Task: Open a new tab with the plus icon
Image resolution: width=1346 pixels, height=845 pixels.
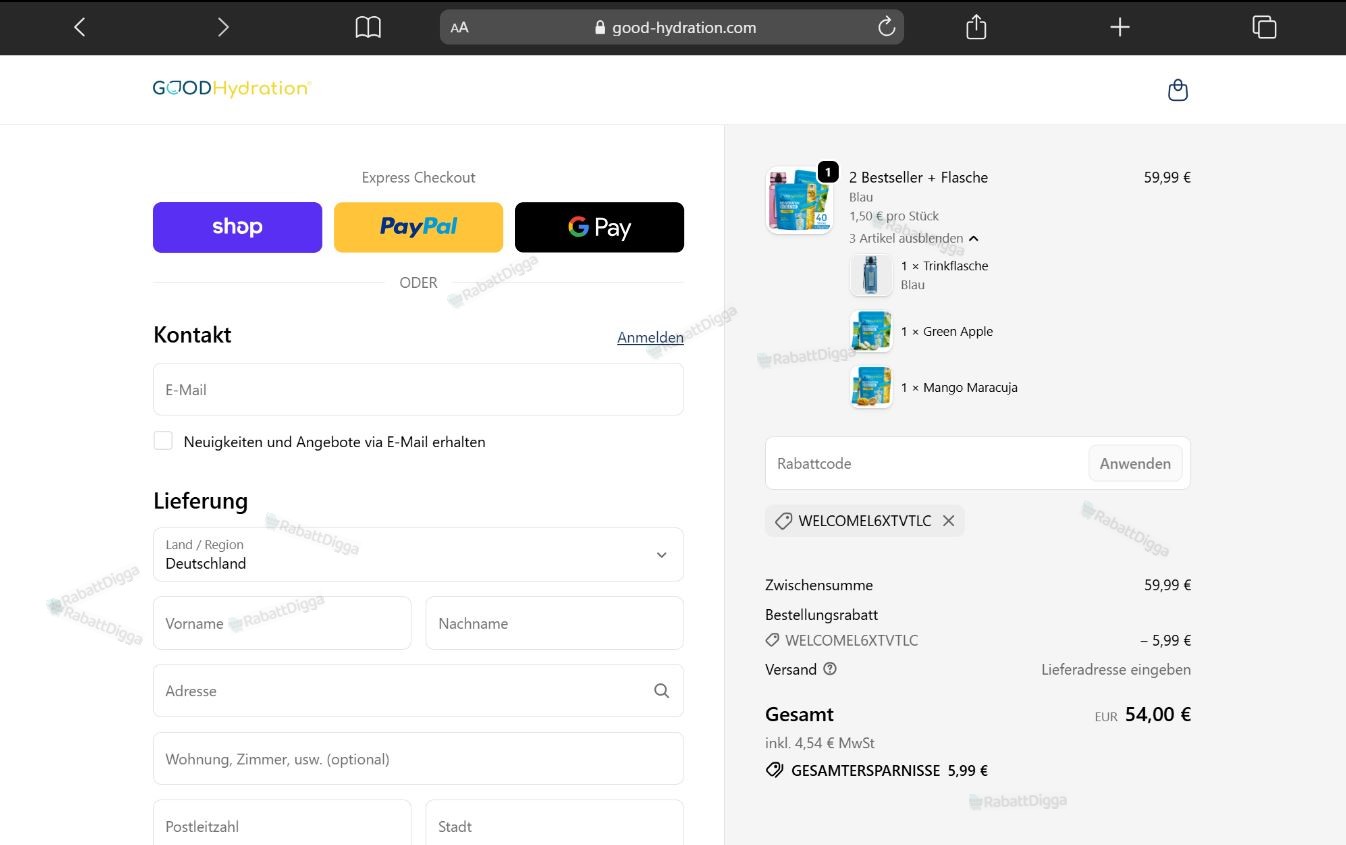Action: [x=1120, y=27]
